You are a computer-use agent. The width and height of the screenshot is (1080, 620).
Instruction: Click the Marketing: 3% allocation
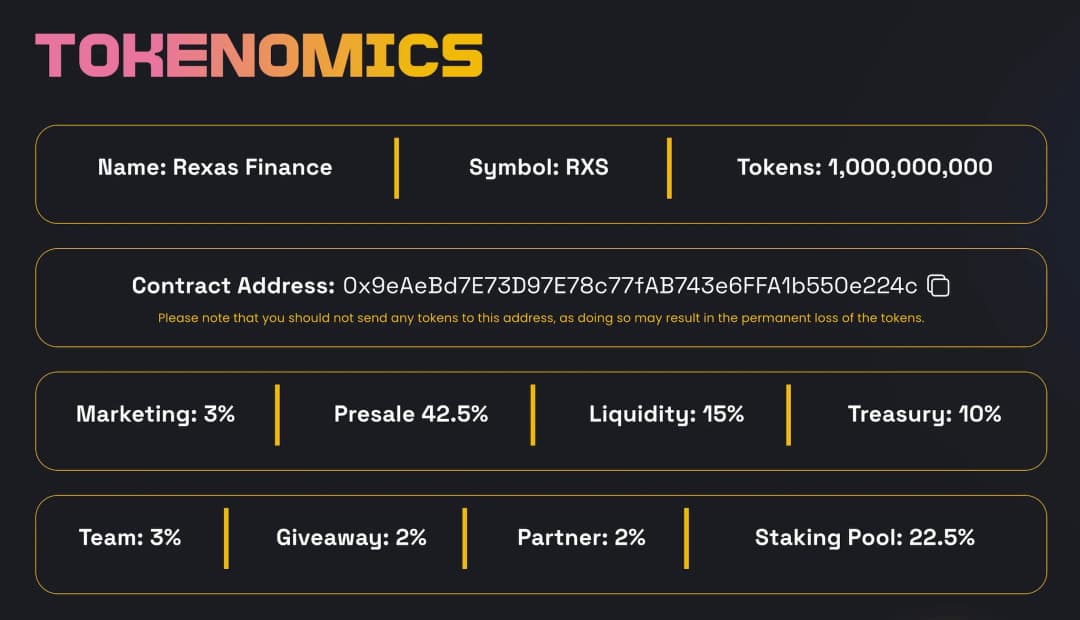[155, 414]
